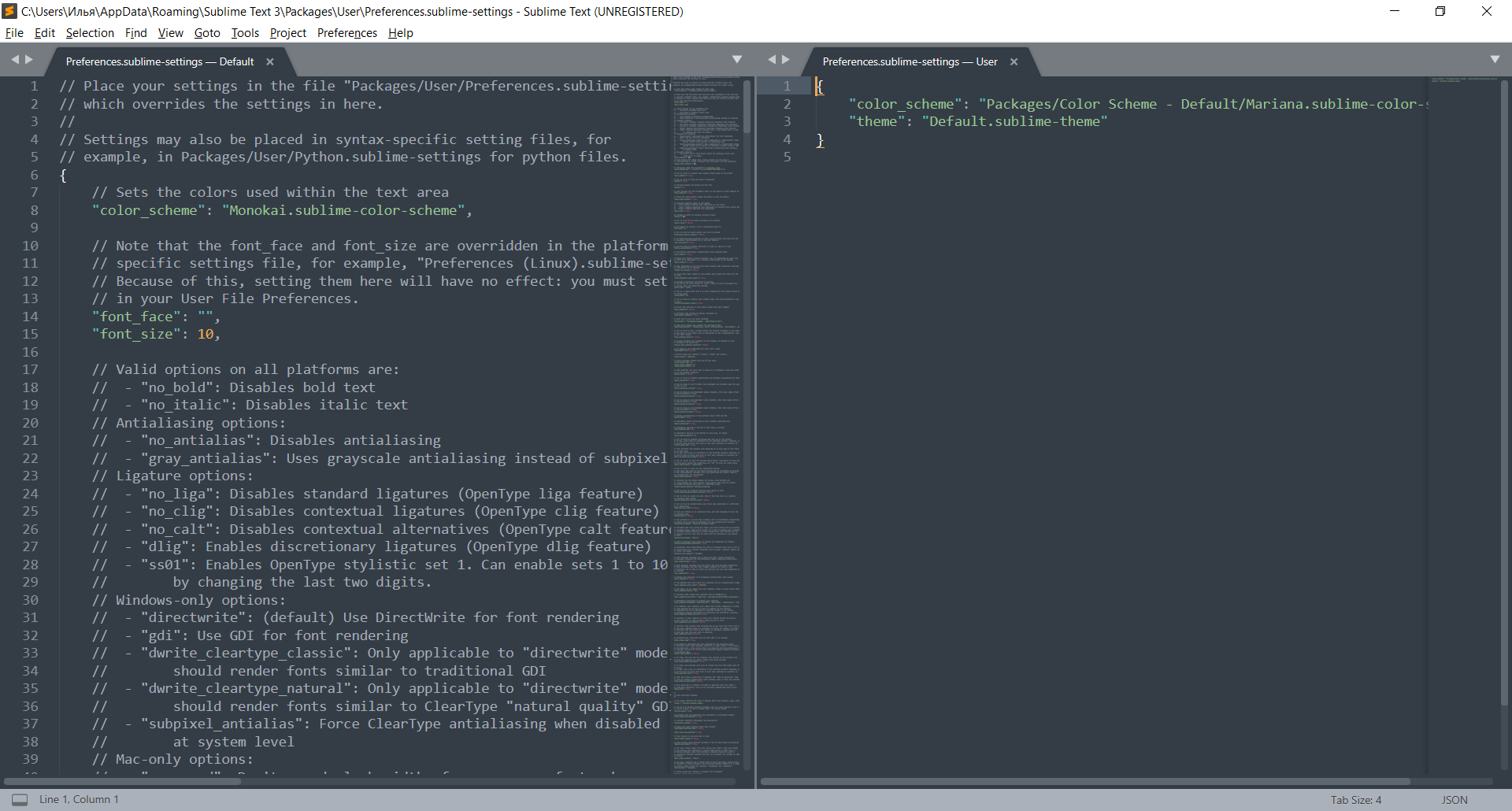Click the previous tab history arrow in left pane
This screenshot has width=1512, height=811.
(15, 59)
